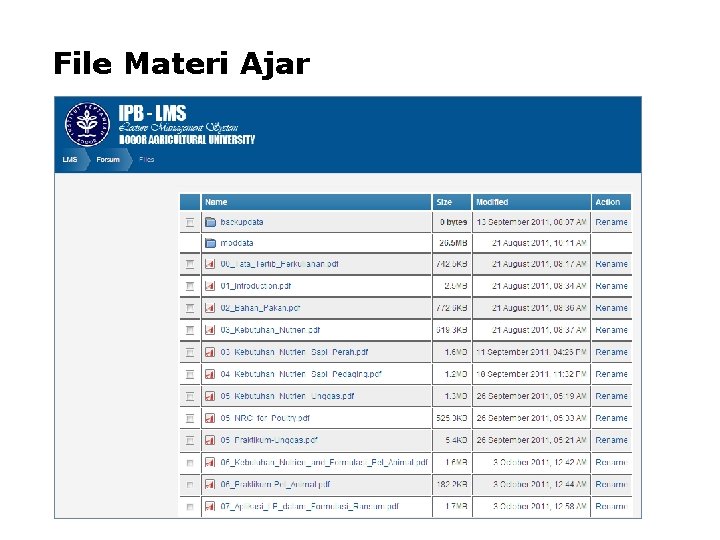Click the 'IPB - LMS' site title
The image size is (720, 540).
[x=152, y=113]
